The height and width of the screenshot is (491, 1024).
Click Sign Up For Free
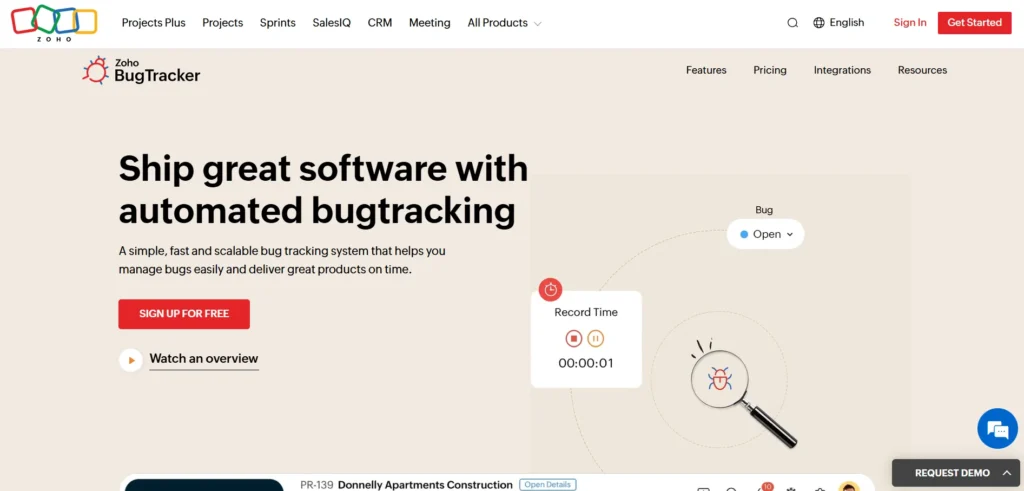coord(184,314)
